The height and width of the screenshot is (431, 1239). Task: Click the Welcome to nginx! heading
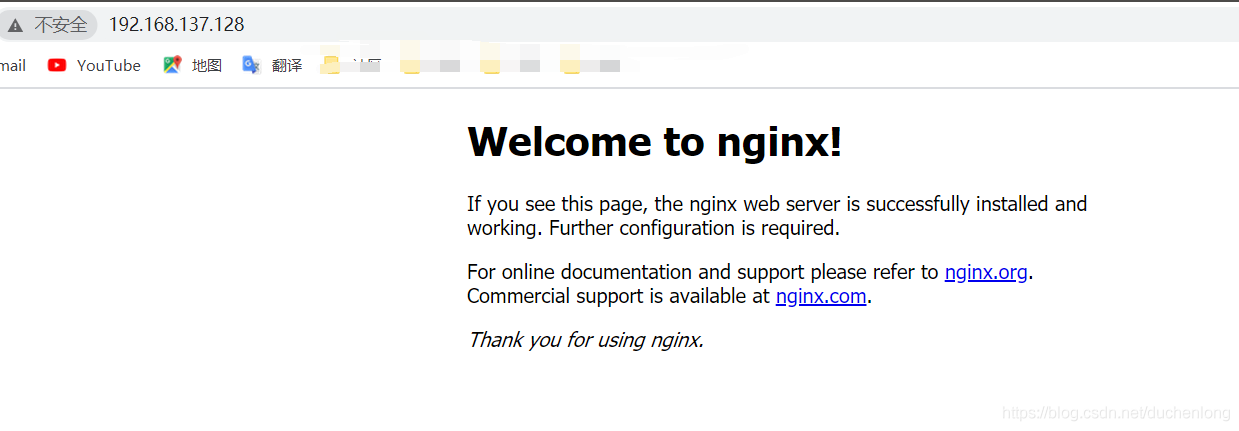655,142
